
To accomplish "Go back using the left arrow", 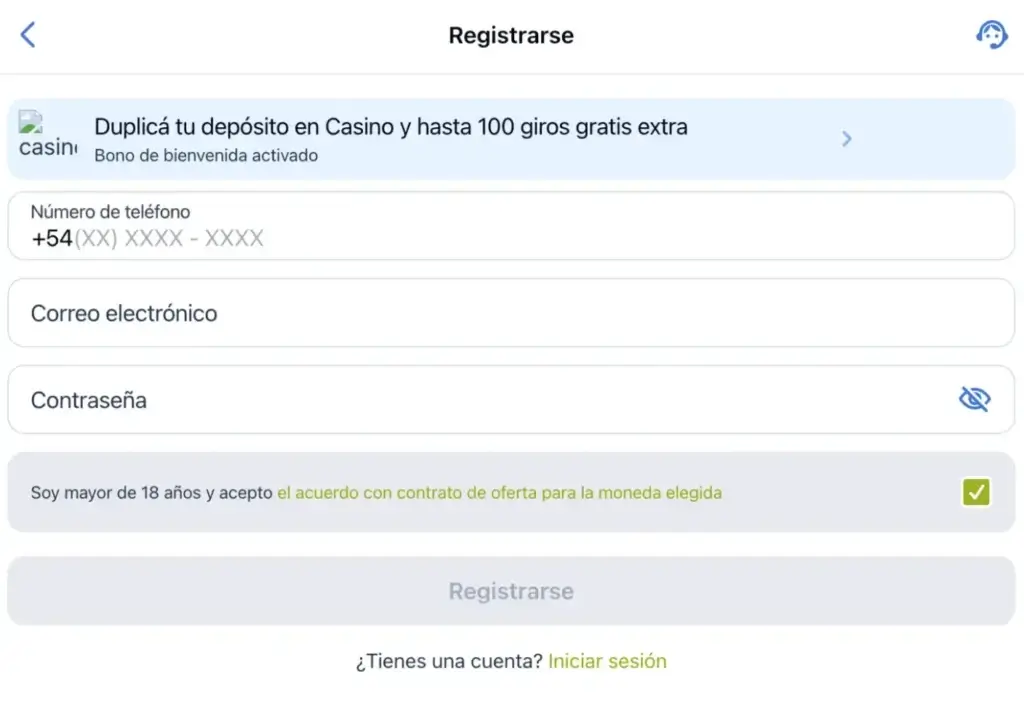I will [x=28, y=35].
